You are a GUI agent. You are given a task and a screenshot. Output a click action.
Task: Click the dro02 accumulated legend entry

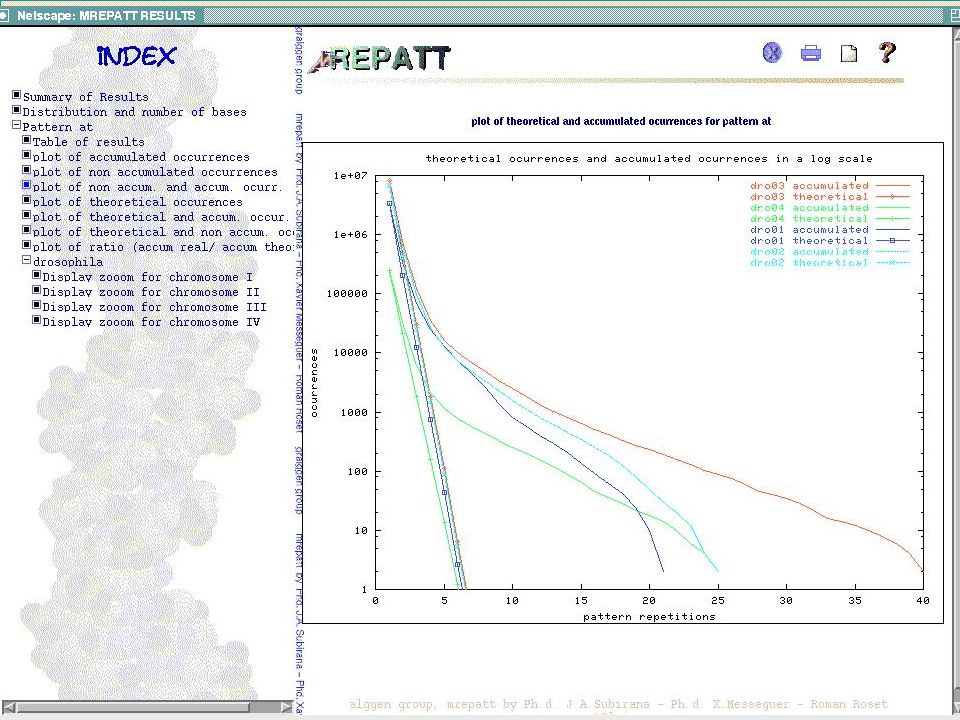tap(830, 252)
